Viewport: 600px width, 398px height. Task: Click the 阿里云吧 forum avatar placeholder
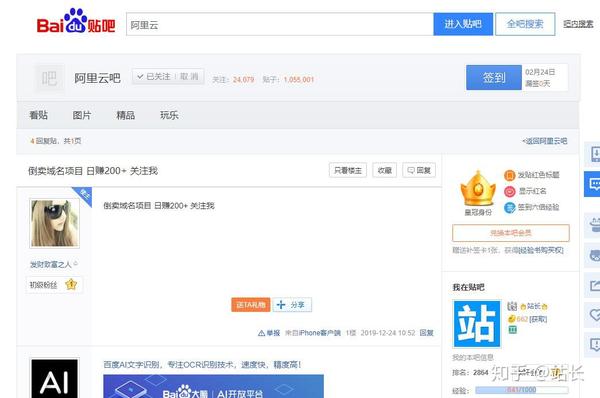[49, 78]
